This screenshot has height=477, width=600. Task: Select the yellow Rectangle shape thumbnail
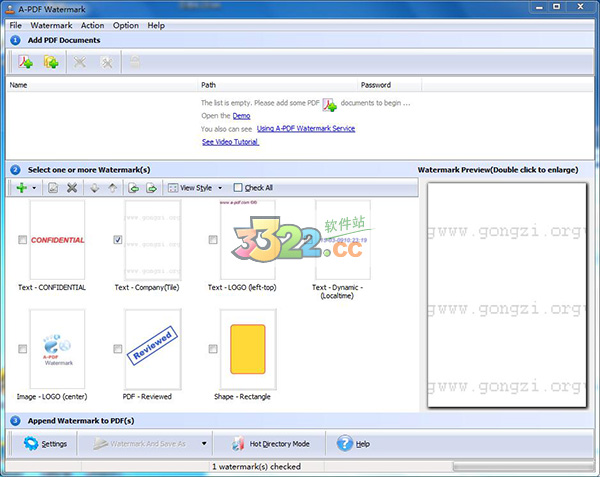[248, 349]
